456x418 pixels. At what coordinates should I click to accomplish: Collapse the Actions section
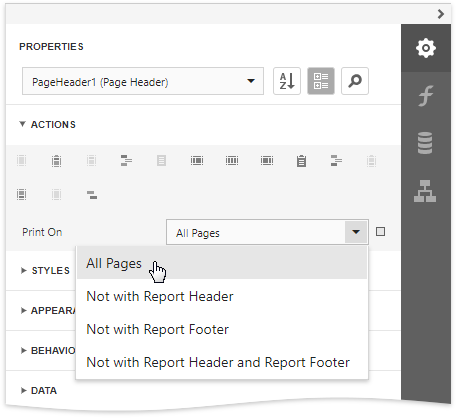click(x=47, y=125)
